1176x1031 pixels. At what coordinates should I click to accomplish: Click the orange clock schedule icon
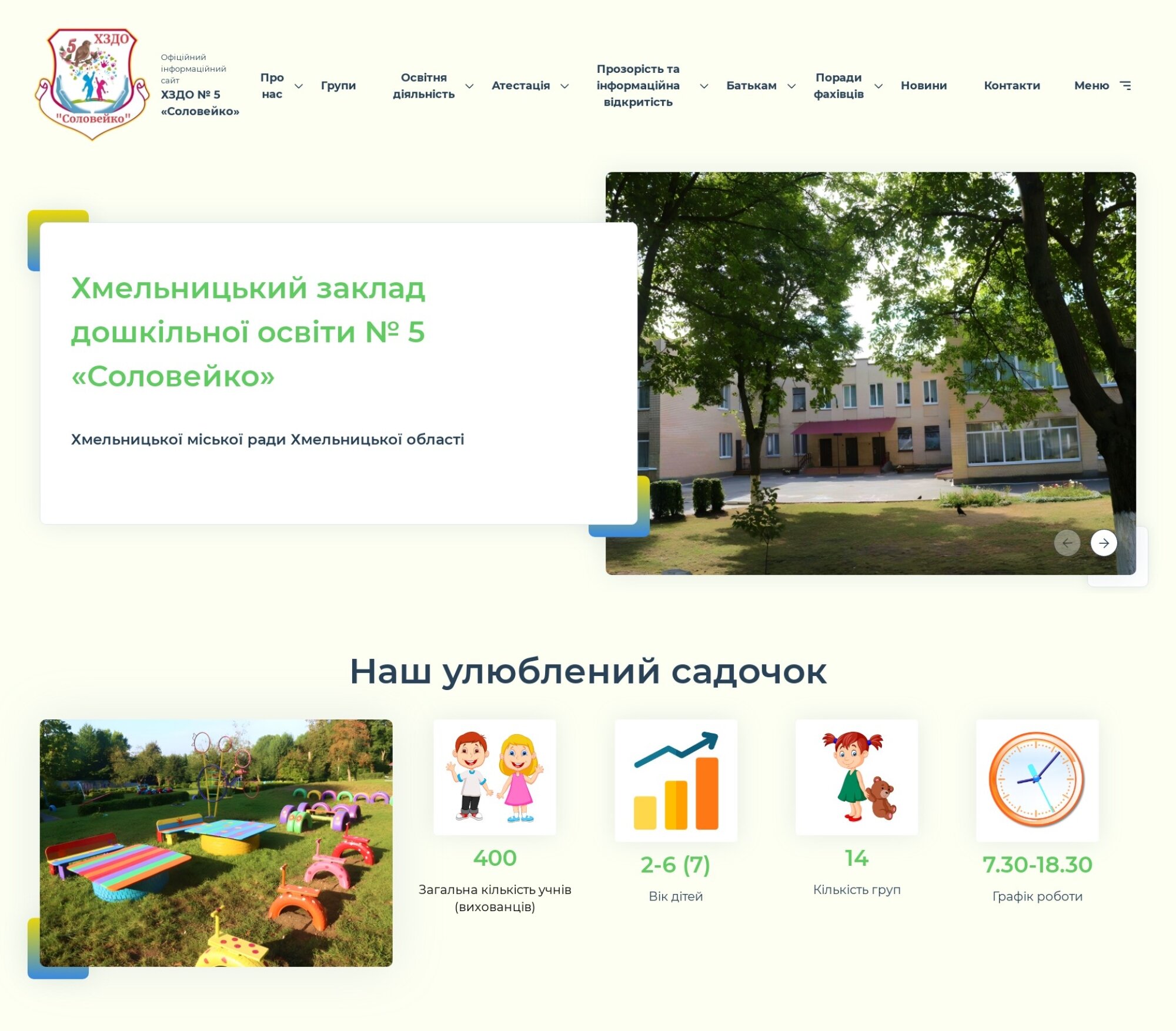[x=1037, y=781]
